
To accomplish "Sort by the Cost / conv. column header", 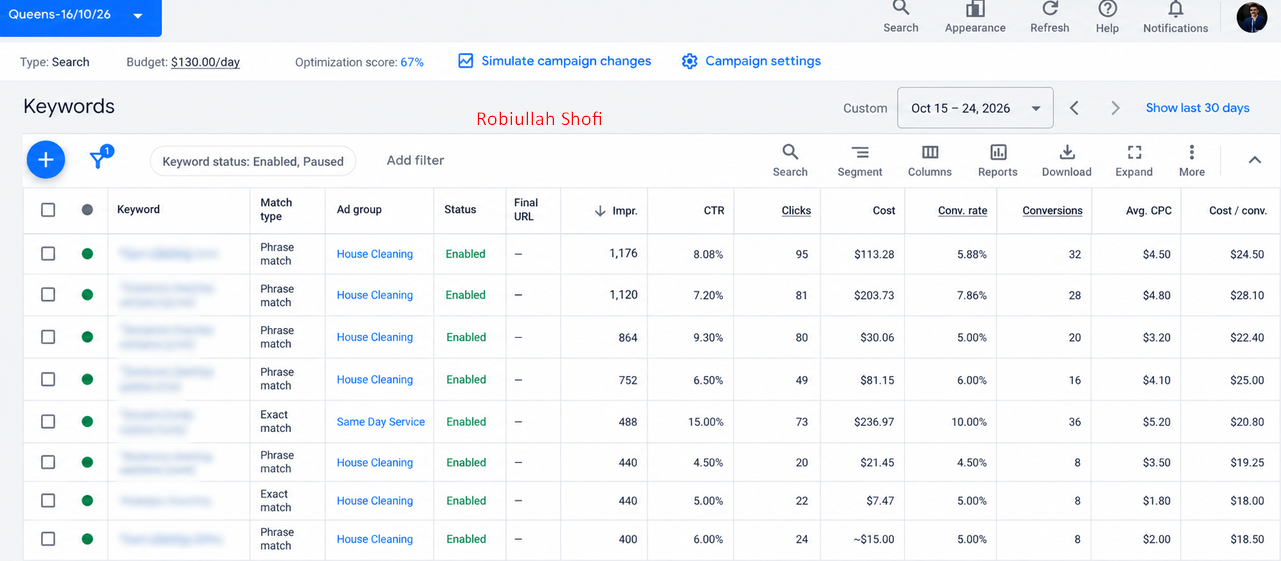I will coord(1238,210).
